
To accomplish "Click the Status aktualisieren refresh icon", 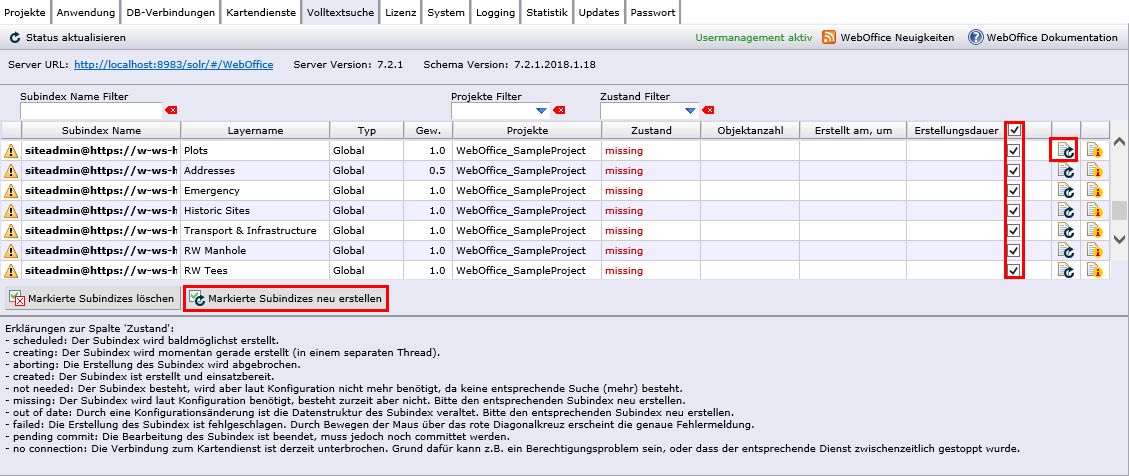I will point(14,37).
